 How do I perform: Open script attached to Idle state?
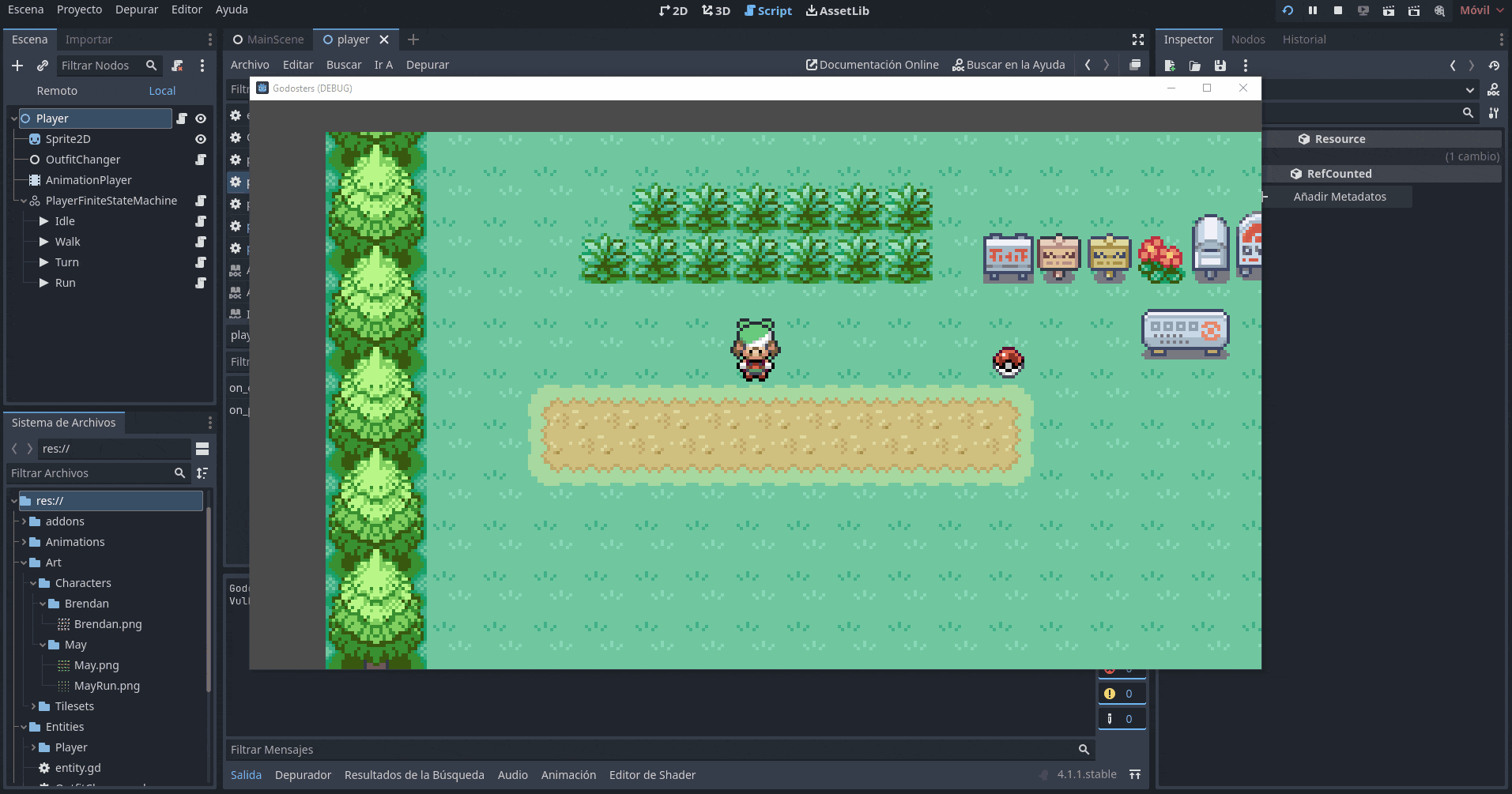[201, 221]
